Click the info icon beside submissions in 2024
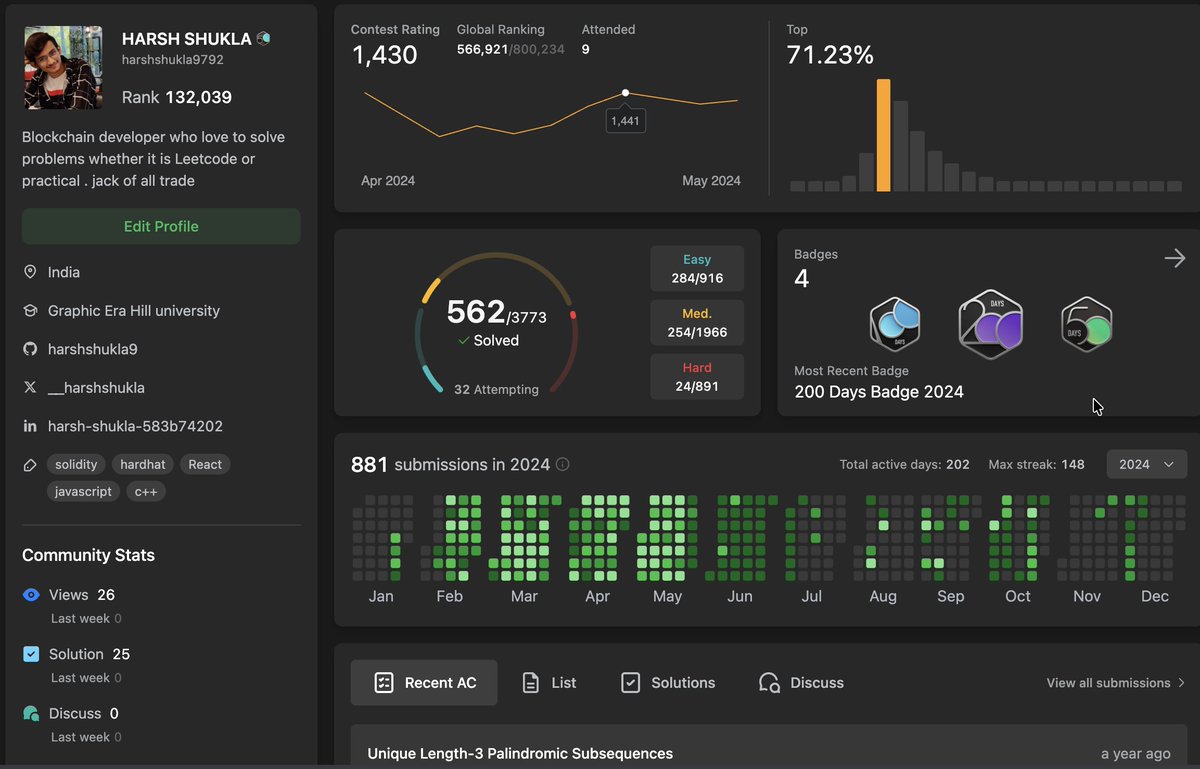Screen dimensions: 1200x769 (x=562, y=464)
